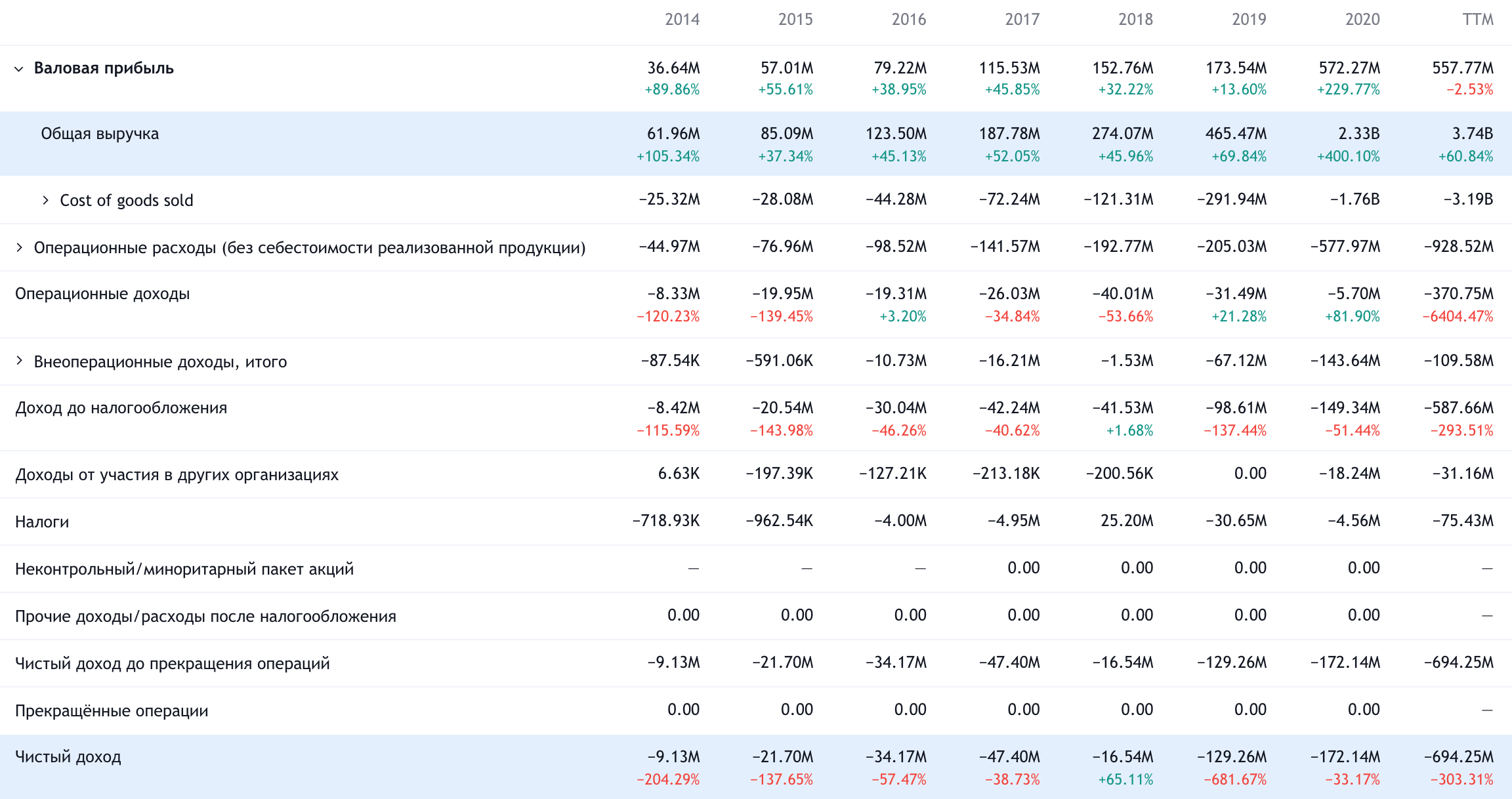The width and height of the screenshot is (1512, 799).
Task: Click revenue value 61.96M
Action: coord(673,134)
